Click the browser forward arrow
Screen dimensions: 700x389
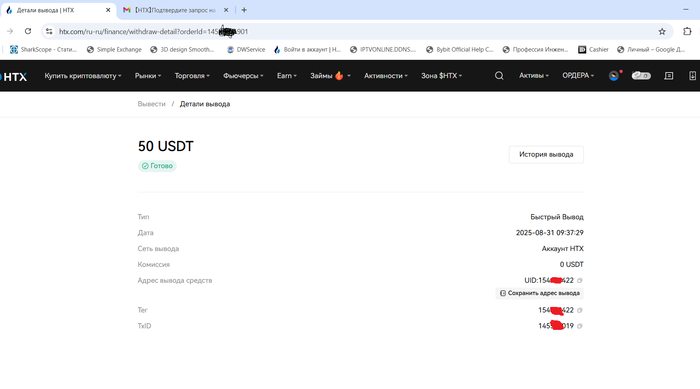[10, 31]
